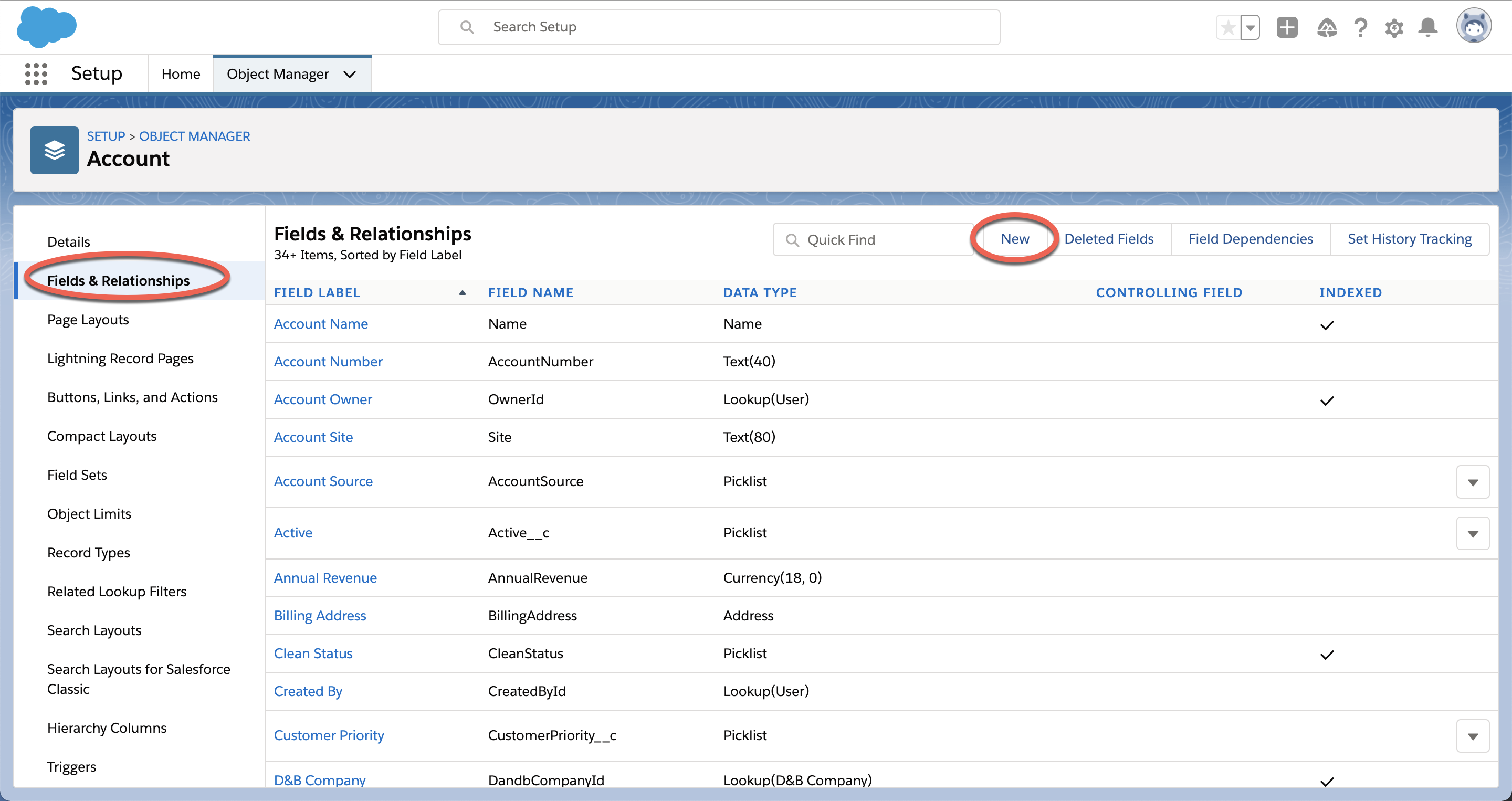The image size is (1512, 801).
Task: Open Lightning Record Pages section
Action: tap(120, 359)
